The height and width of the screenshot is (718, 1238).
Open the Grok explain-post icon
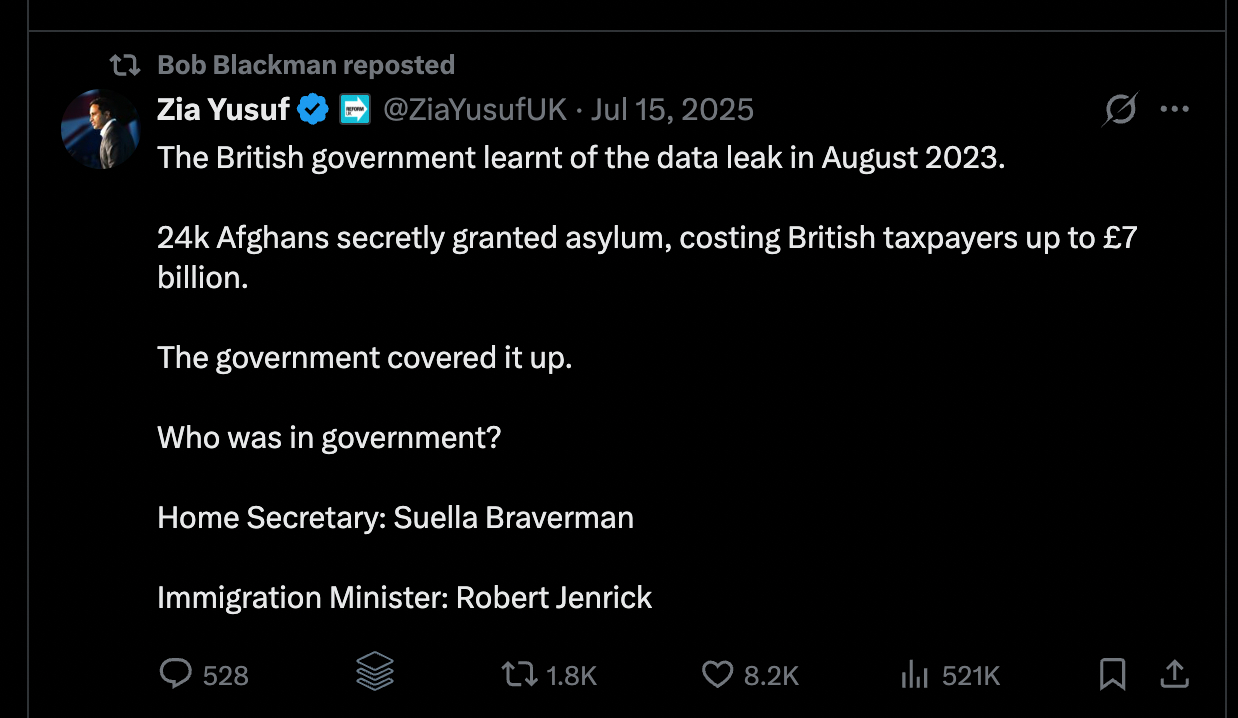[x=1120, y=109]
